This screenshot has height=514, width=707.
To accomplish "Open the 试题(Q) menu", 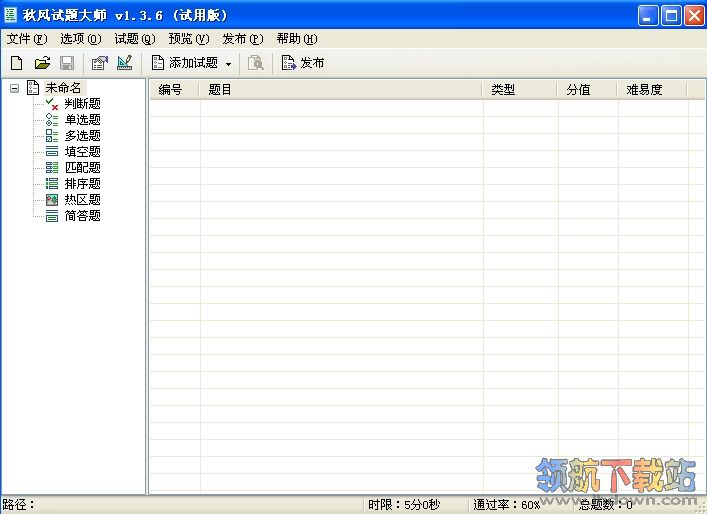I will coord(135,39).
